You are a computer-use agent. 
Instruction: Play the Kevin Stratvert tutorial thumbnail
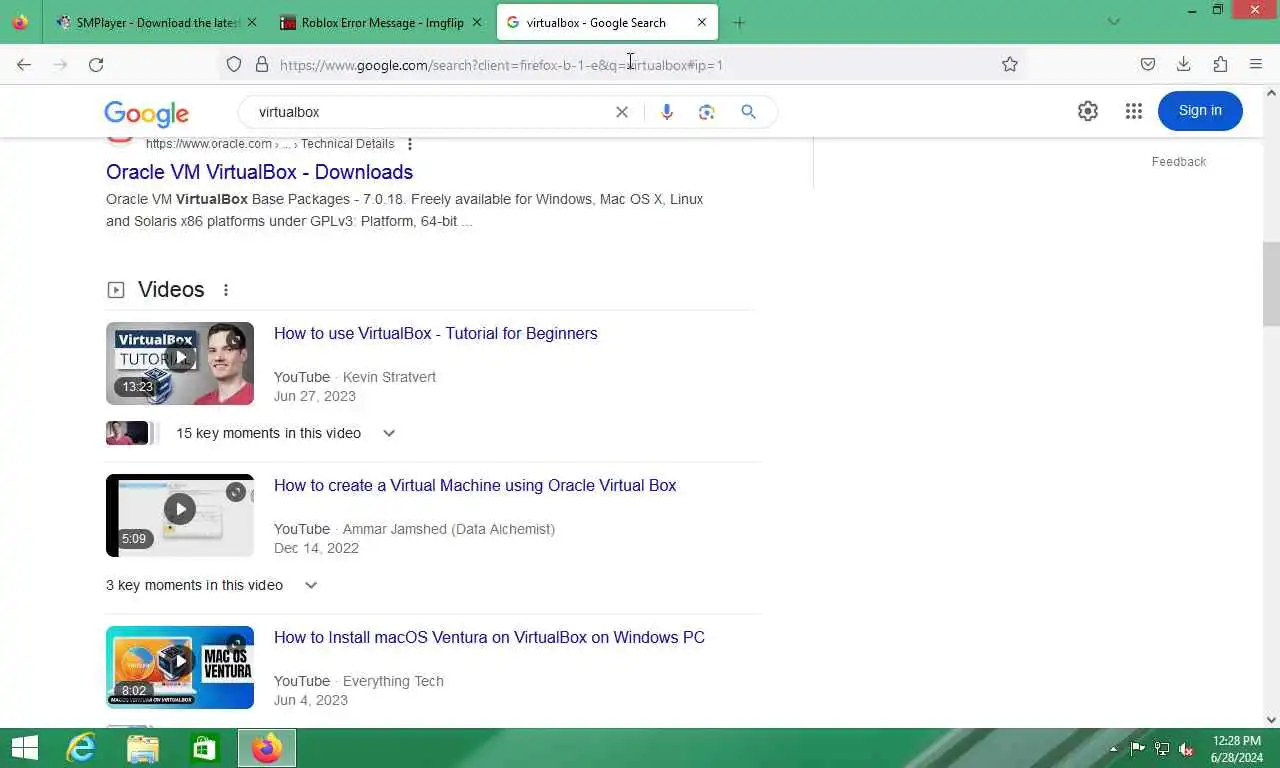[x=180, y=363]
